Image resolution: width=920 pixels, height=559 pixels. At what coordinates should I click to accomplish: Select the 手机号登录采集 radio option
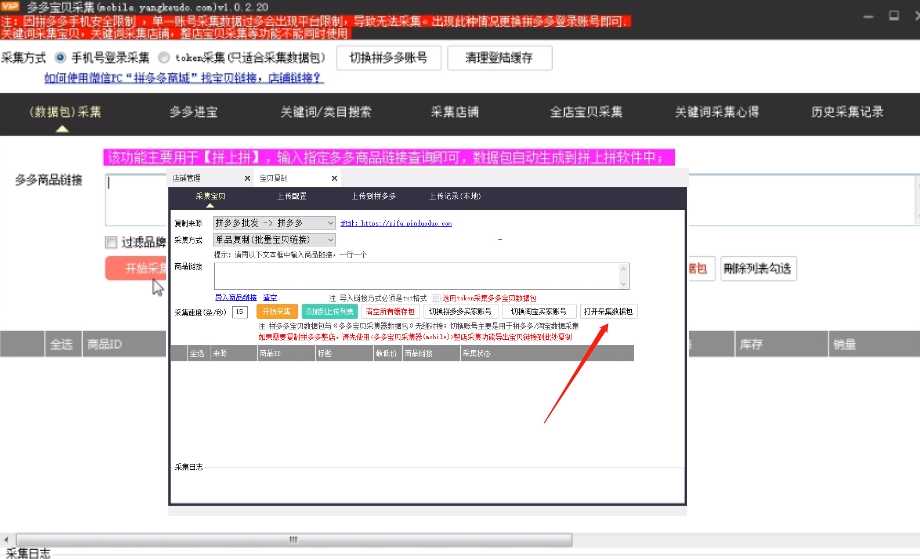[60, 57]
